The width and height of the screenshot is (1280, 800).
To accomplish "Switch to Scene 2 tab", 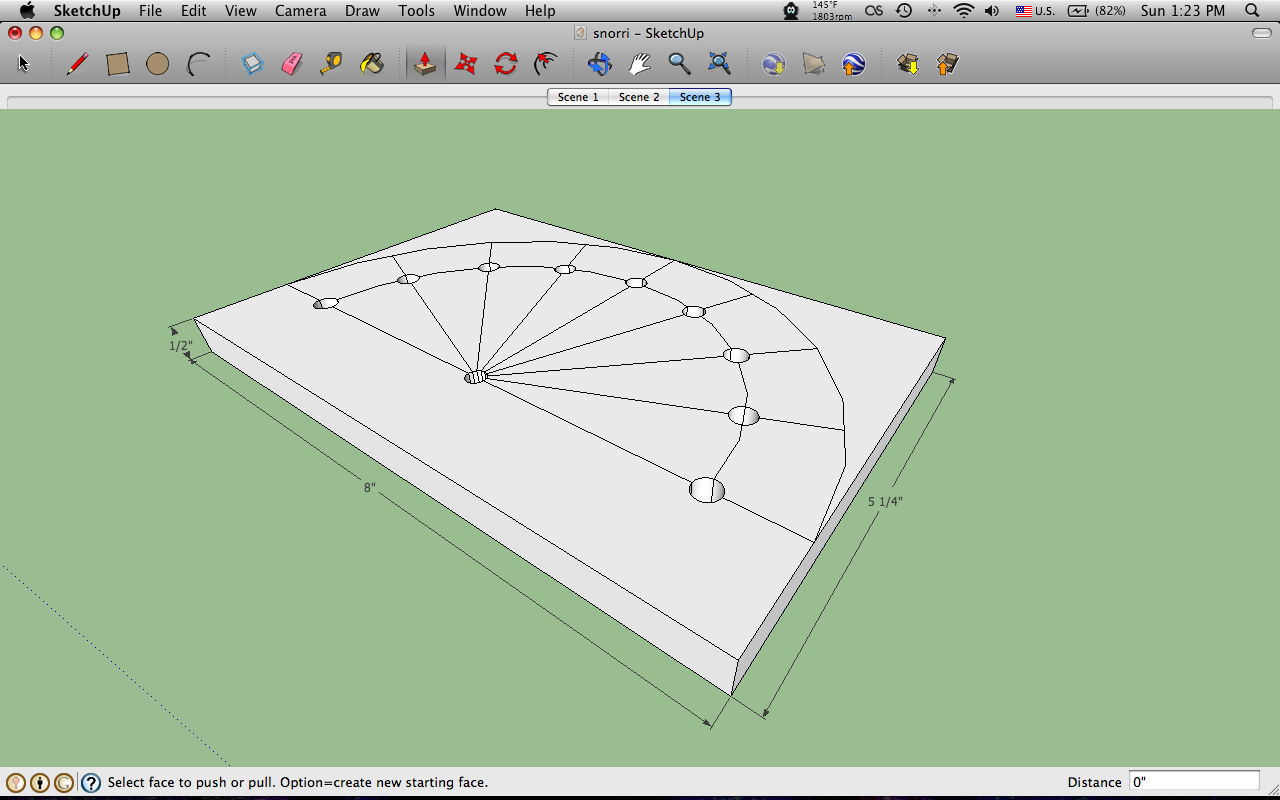I will [x=639, y=97].
